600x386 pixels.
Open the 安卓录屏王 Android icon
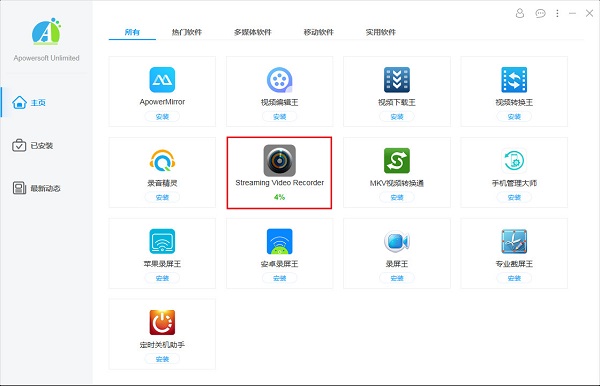tap(279, 241)
